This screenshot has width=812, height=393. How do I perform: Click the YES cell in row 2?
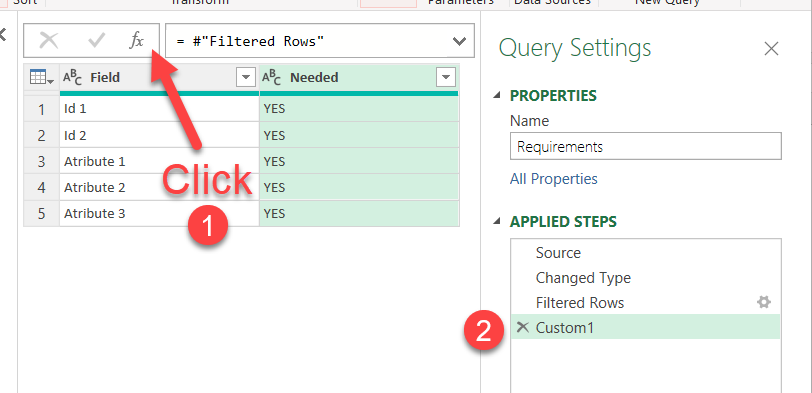pyautogui.click(x=359, y=135)
